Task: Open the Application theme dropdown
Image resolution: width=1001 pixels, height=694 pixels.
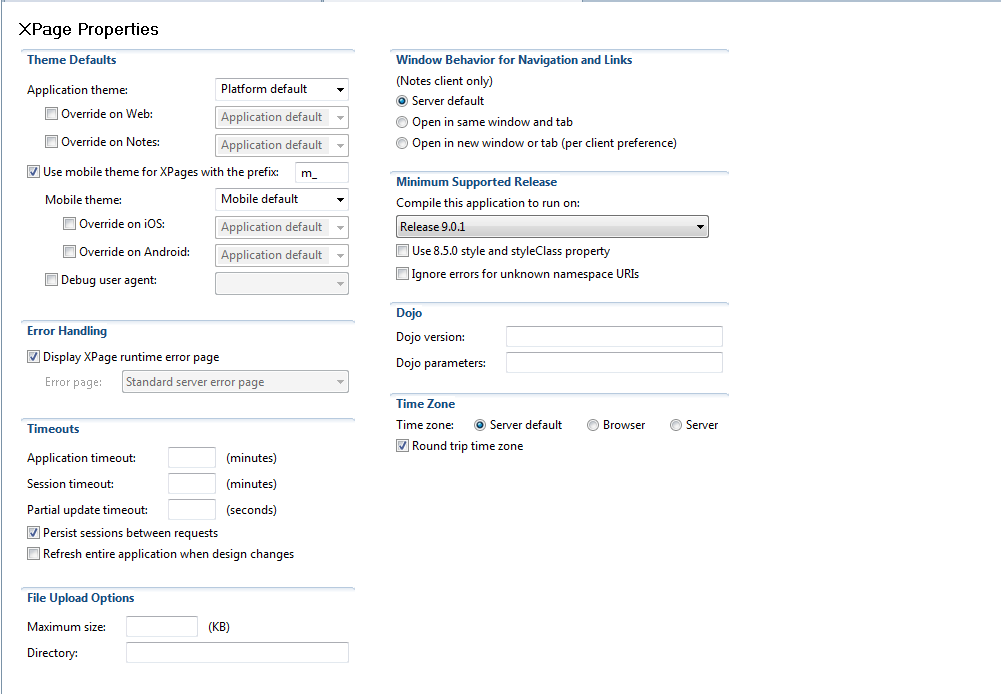Action: pyautogui.click(x=282, y=89)
